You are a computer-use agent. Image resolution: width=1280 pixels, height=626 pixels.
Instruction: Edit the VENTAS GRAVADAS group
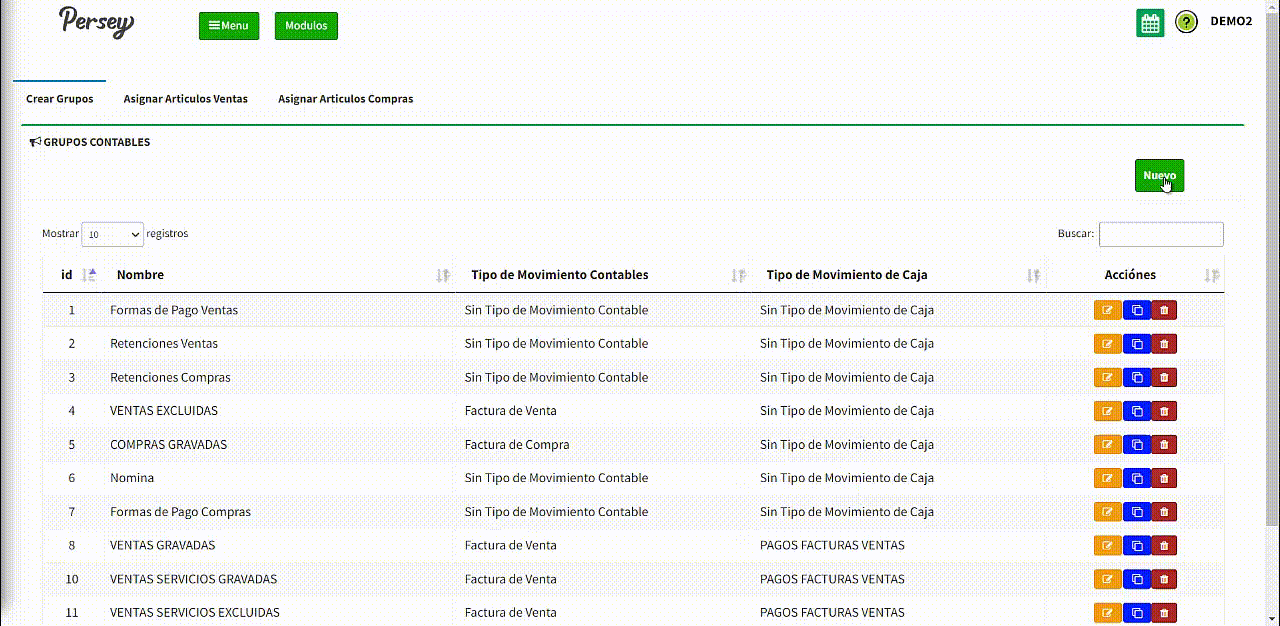pos(1107,545)
